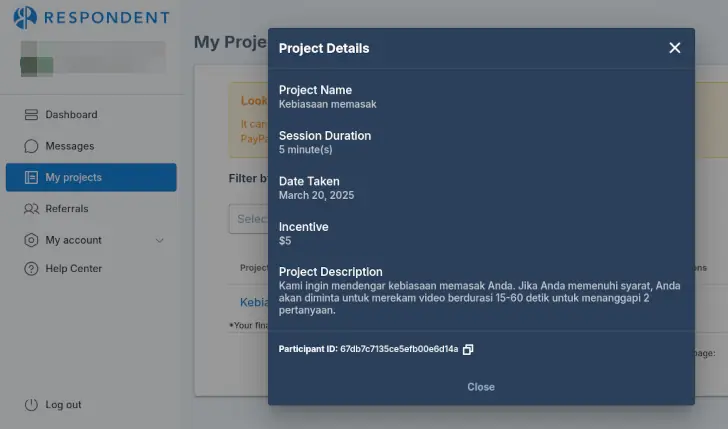Select the My projects menu item
The height and width of the screenshot is (429, 728).
click(91, 177)
